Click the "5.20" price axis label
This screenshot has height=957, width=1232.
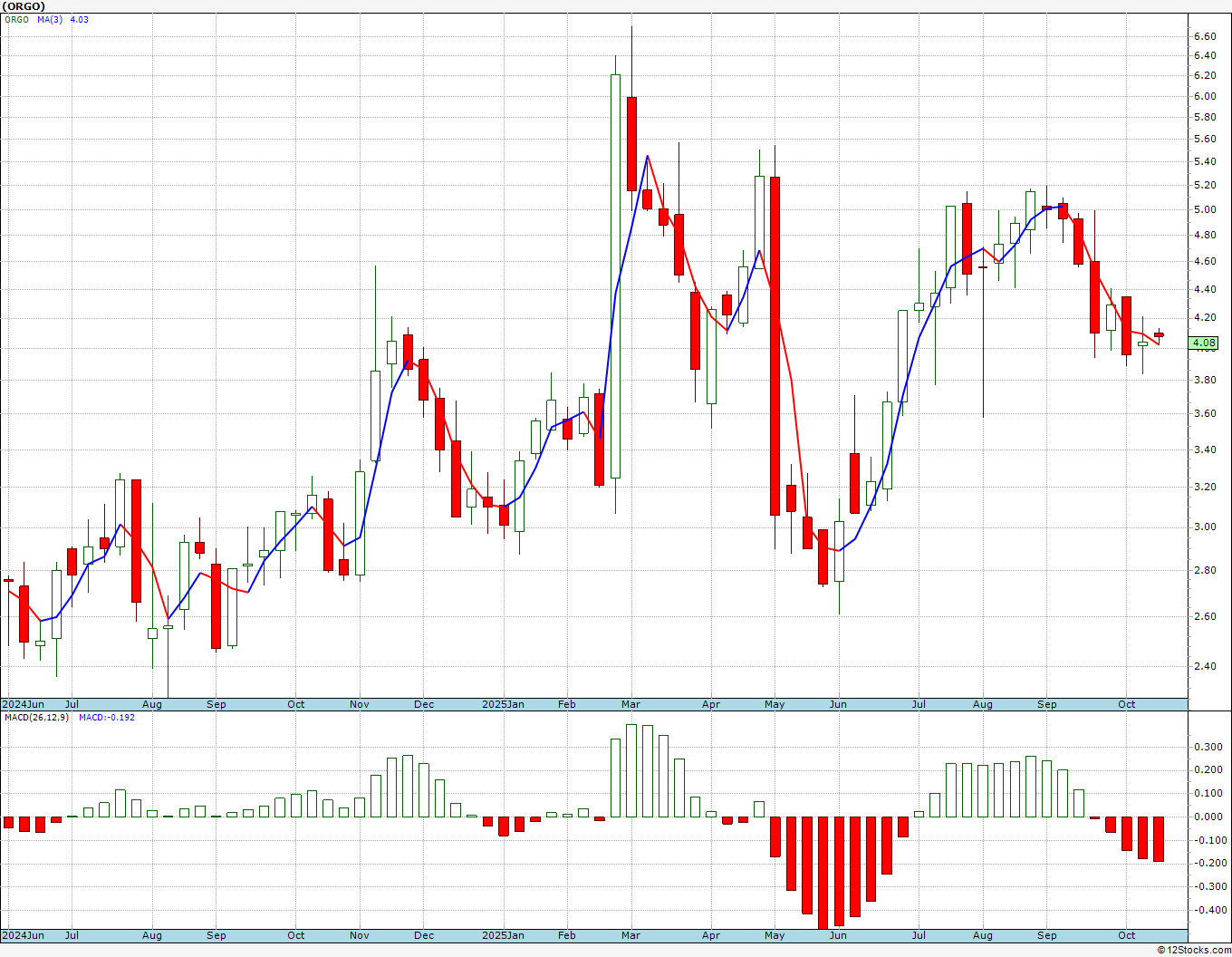(x=1205, y=185)
